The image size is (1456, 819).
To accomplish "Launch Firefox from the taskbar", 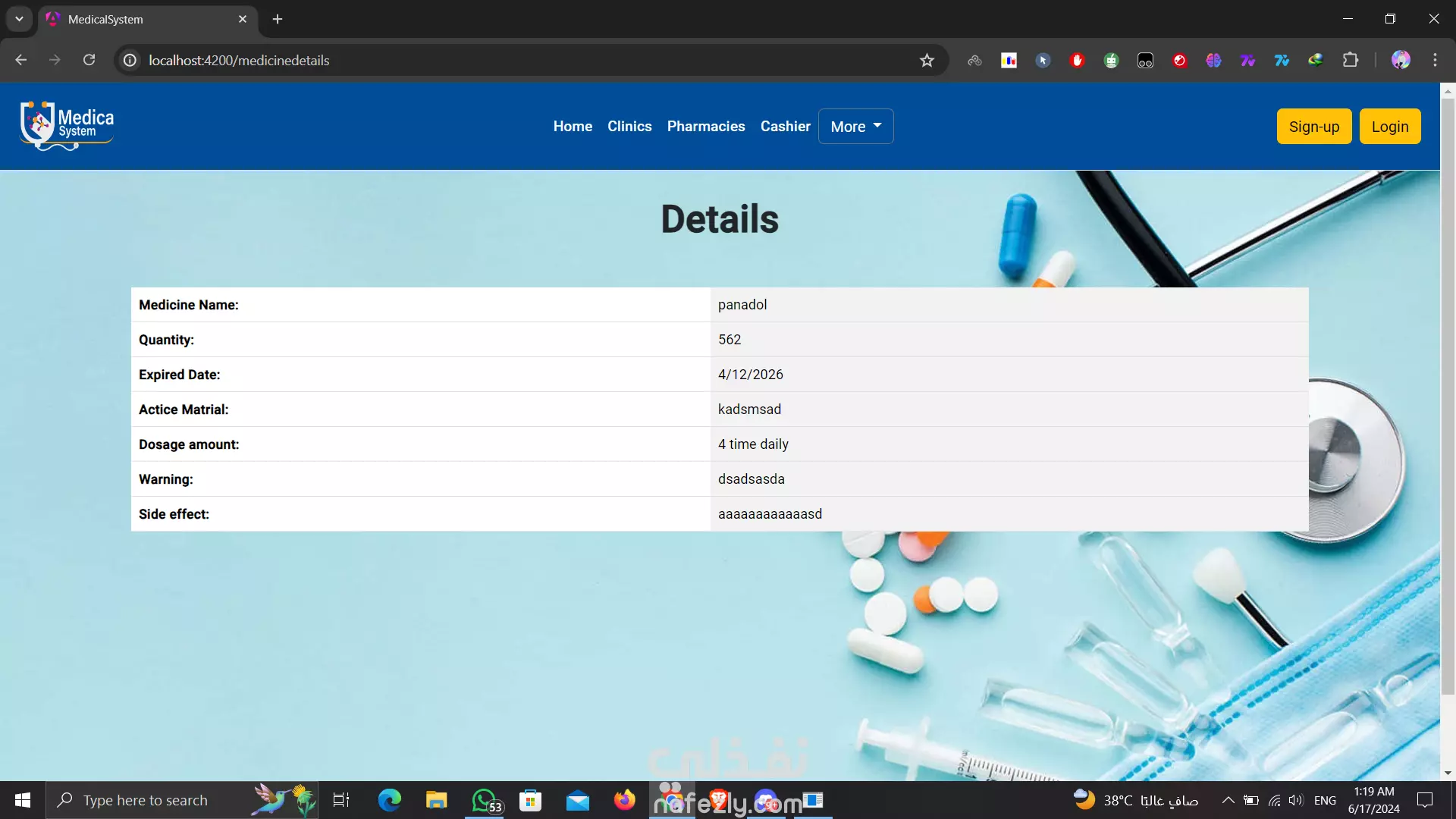I will (x=624, y=800).
